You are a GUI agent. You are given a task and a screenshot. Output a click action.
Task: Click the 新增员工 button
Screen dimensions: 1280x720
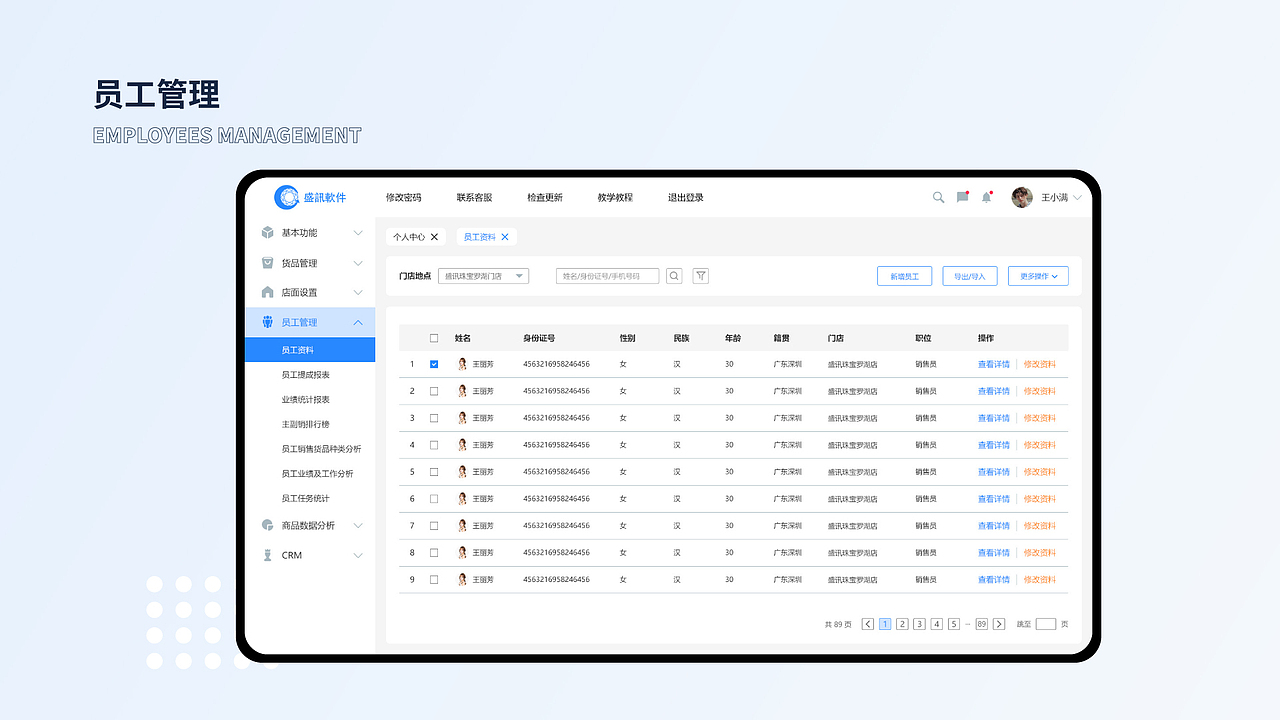[x=904, y=276]
